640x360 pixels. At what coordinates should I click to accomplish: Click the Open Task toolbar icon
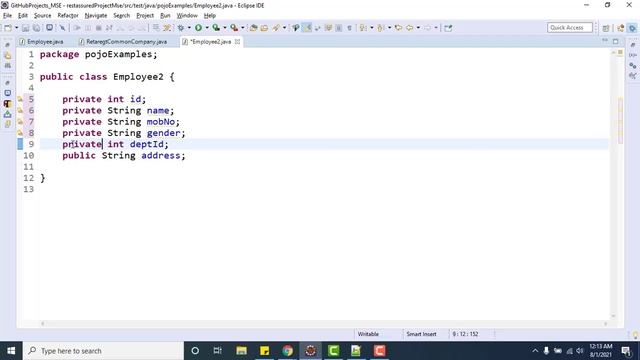tap(264, 28)
